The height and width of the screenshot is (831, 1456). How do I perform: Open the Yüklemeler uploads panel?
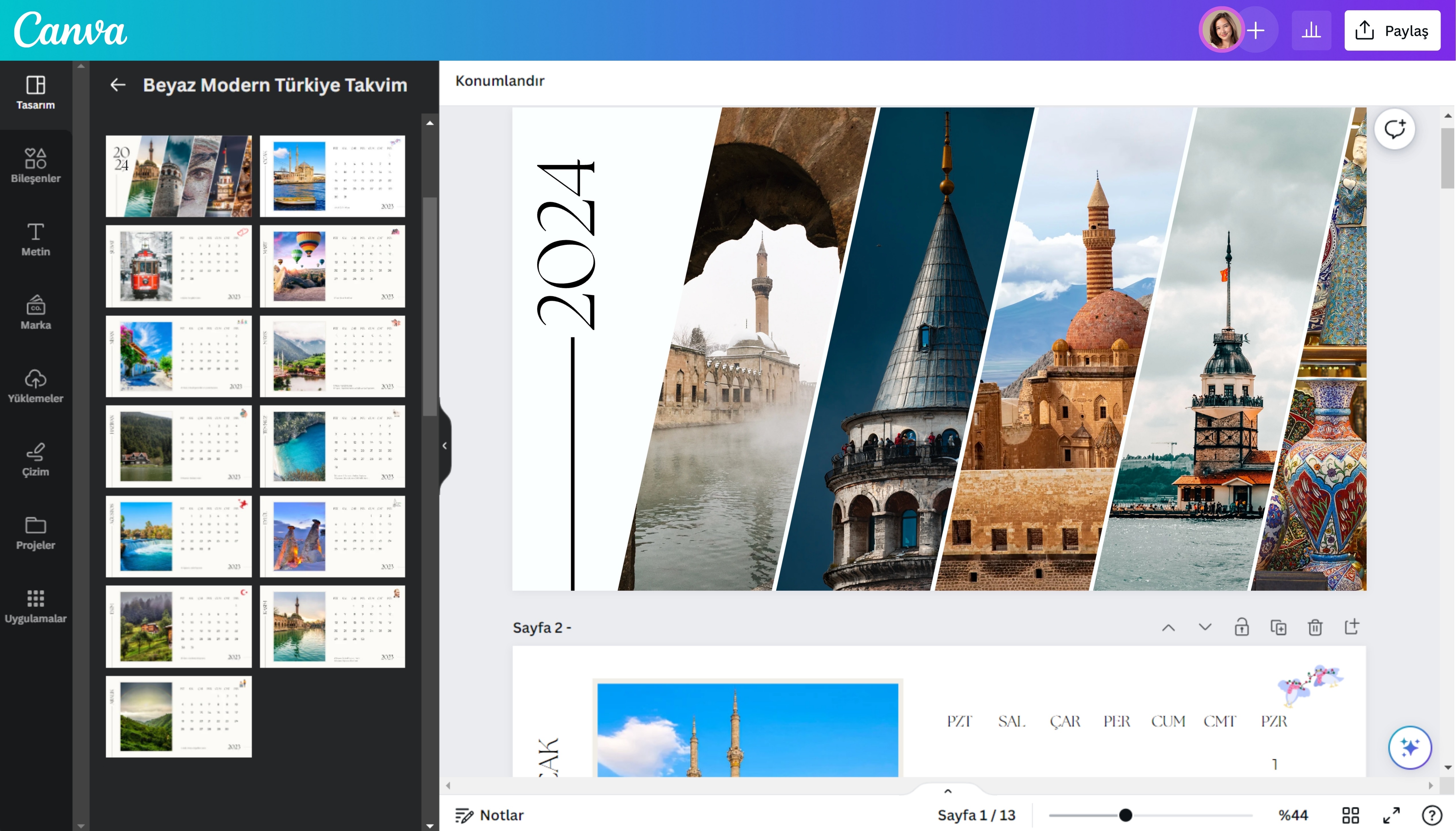(x=35, y=386)
